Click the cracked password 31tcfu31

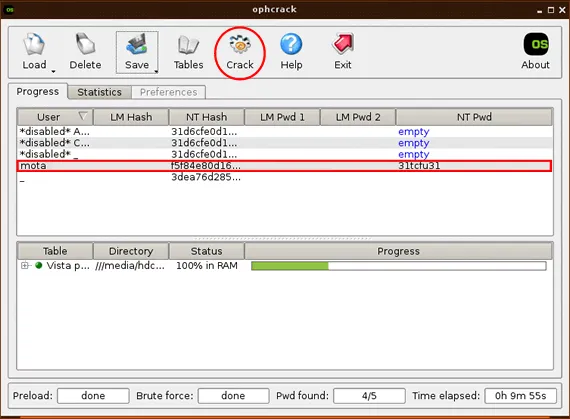(419, 166)
